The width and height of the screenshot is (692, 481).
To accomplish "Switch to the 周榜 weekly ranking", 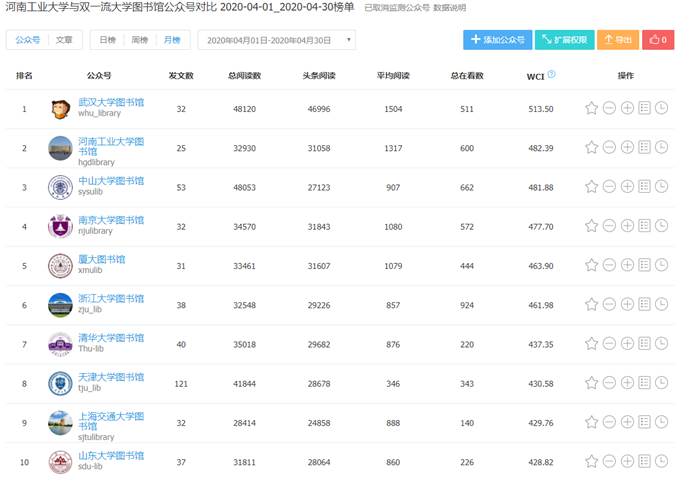I will pyautogui.click(x=140, y=40).
